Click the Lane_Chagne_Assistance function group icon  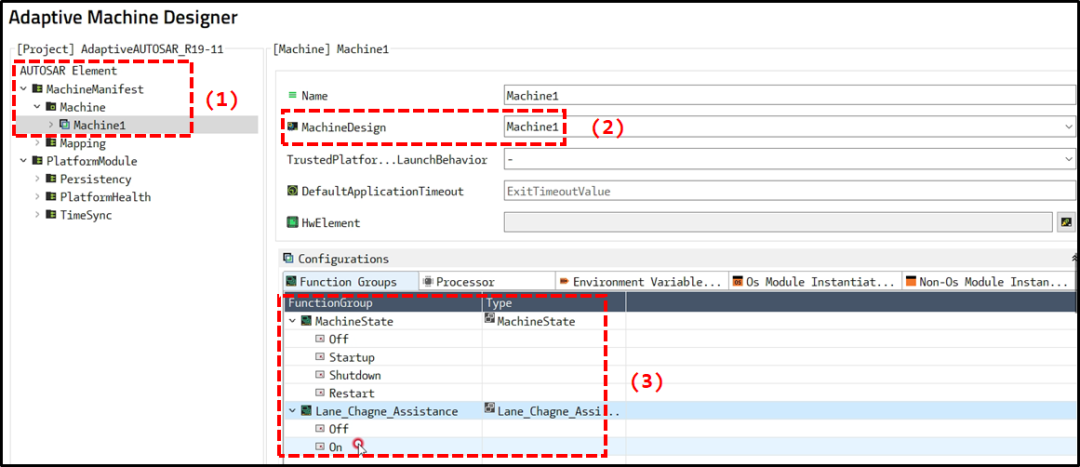[307, 411]
